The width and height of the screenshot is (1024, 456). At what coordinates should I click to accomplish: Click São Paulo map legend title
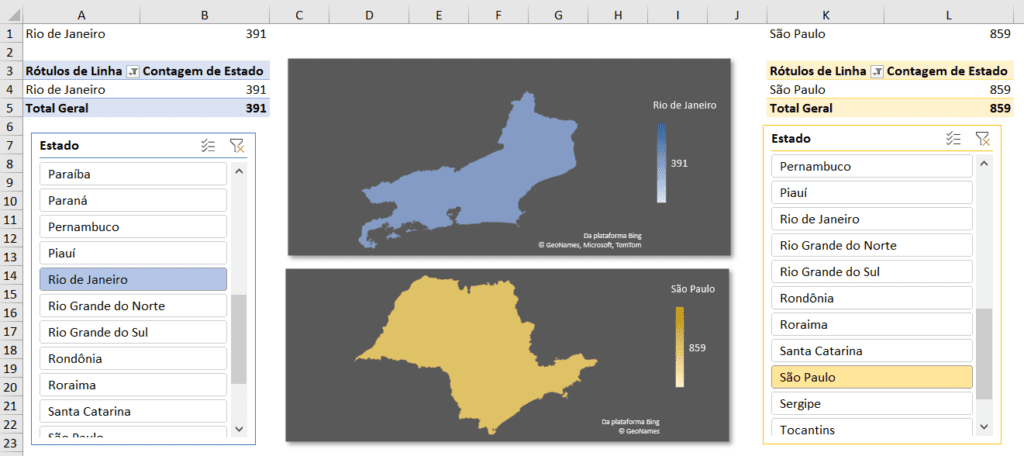pos(692,288)
